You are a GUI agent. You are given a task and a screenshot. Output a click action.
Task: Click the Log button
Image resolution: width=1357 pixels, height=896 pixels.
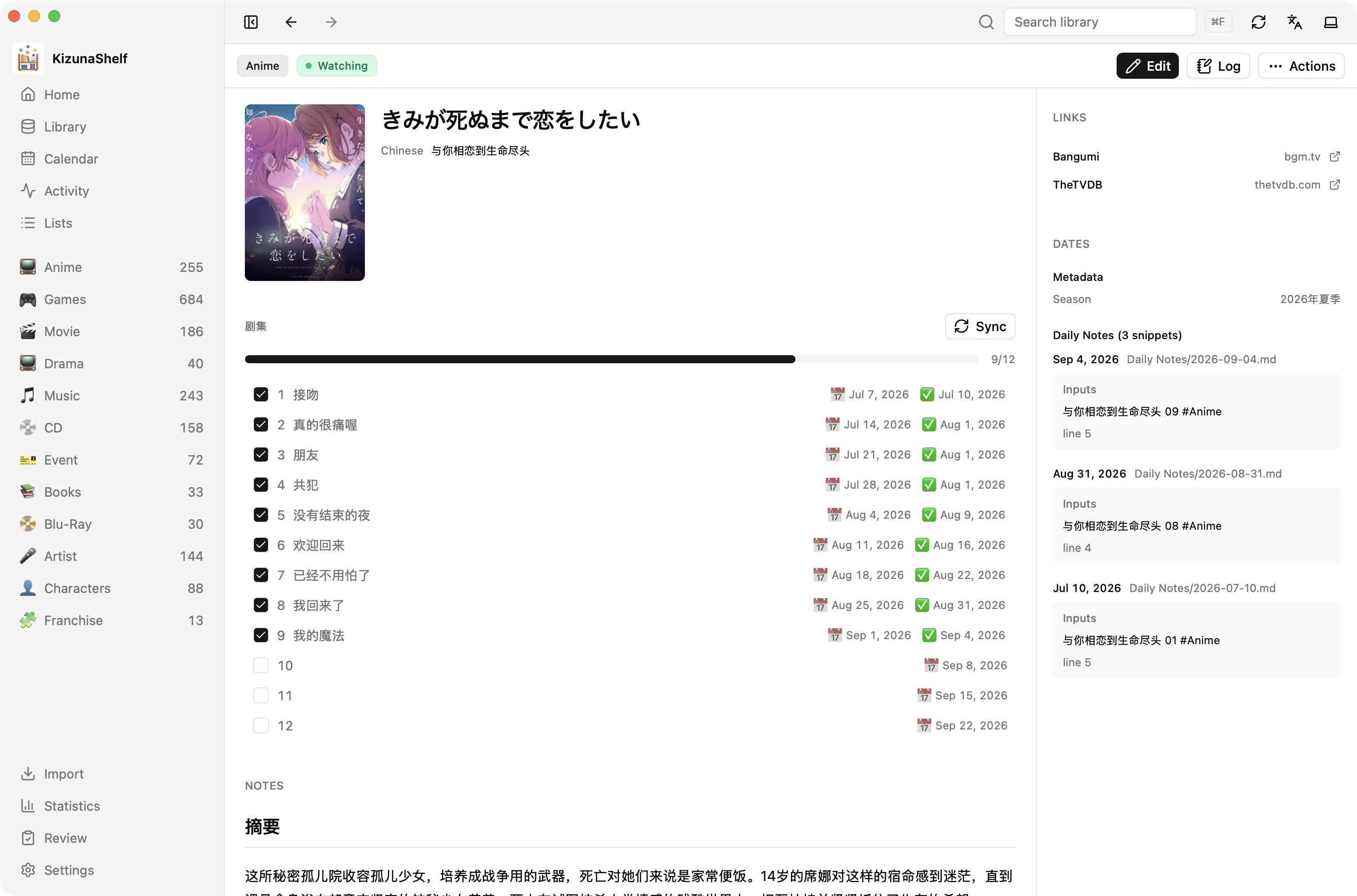(x=1218, y=66)
